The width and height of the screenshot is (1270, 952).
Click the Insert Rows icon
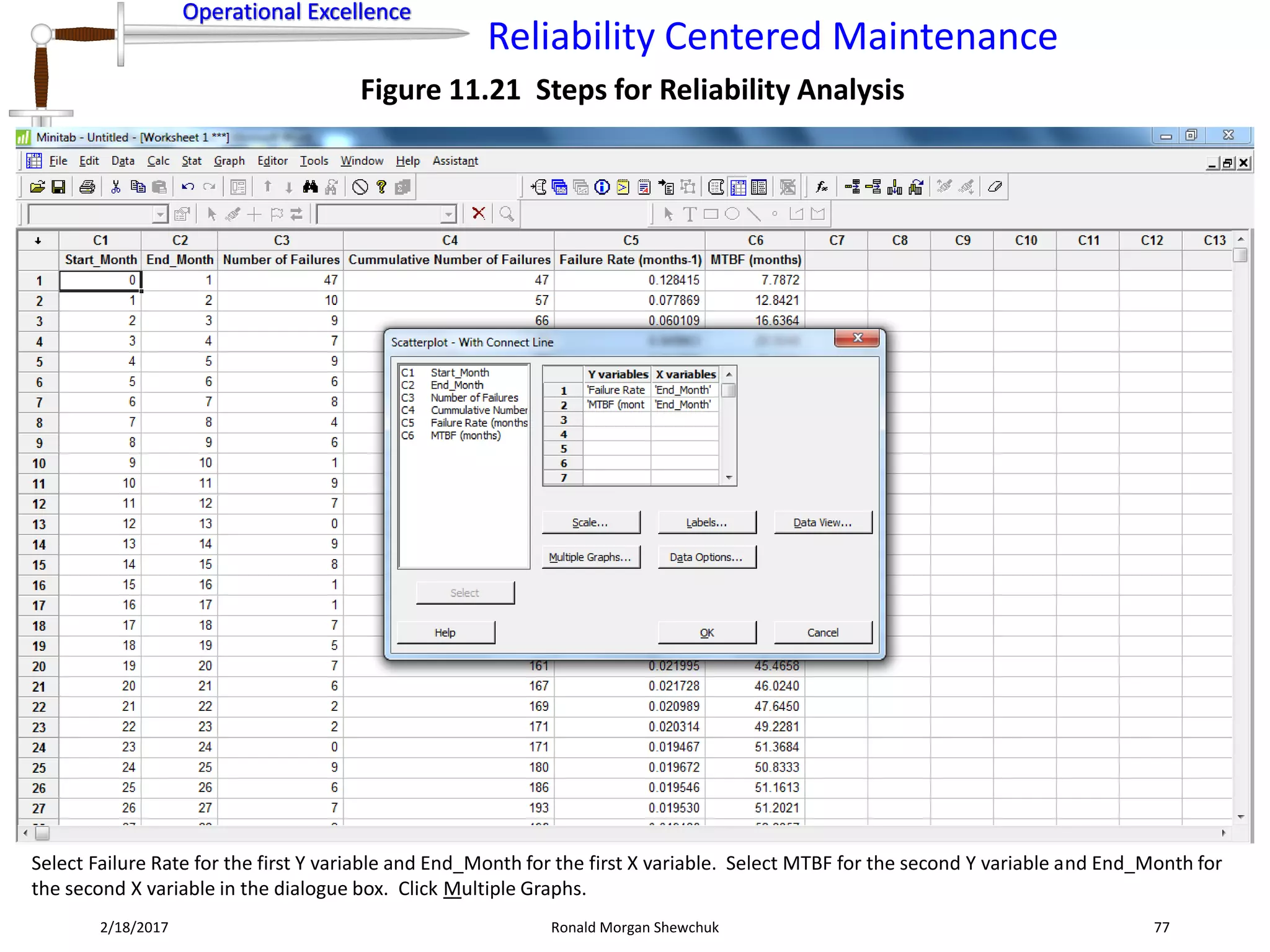click(873, 187)
